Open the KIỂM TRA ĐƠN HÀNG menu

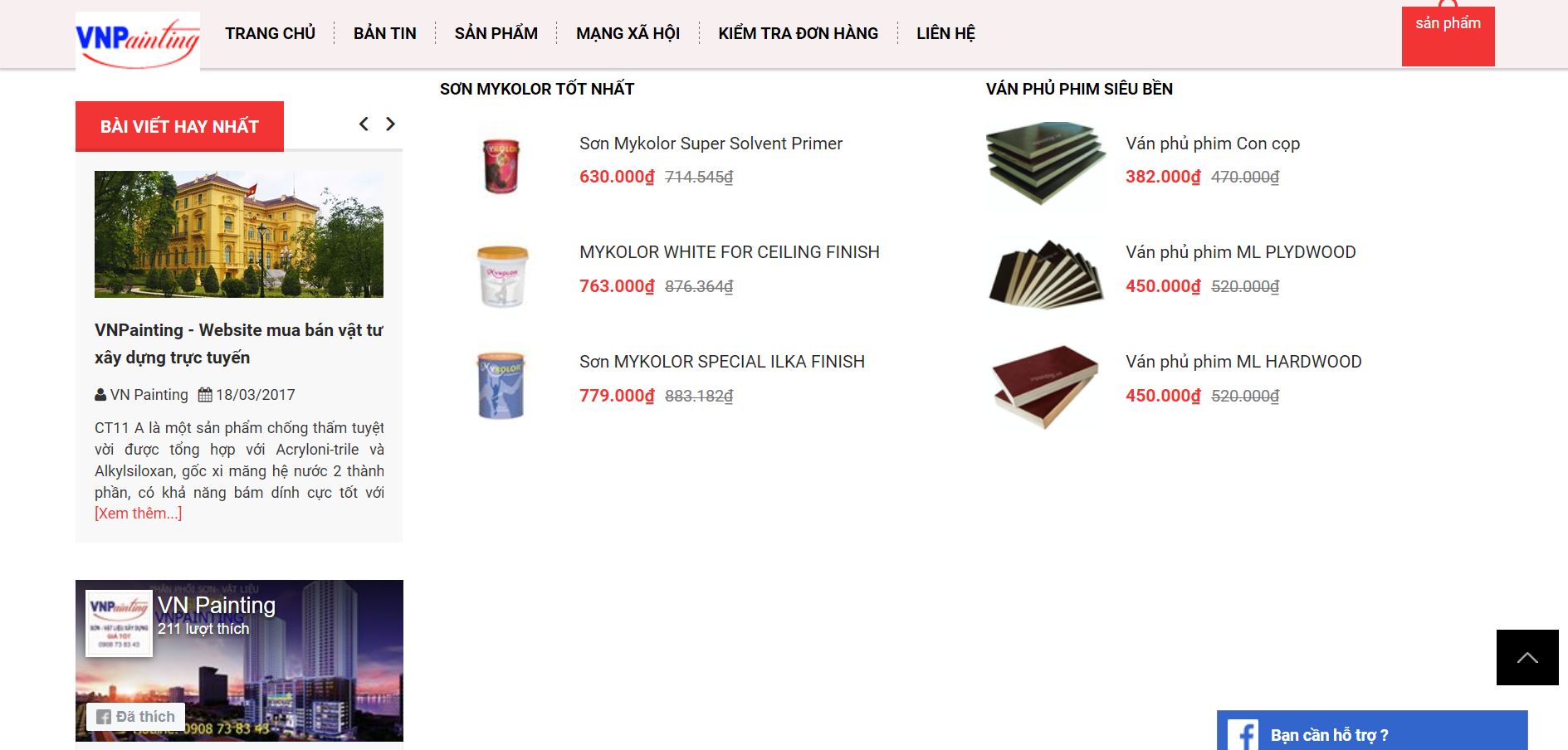[799, 33]
